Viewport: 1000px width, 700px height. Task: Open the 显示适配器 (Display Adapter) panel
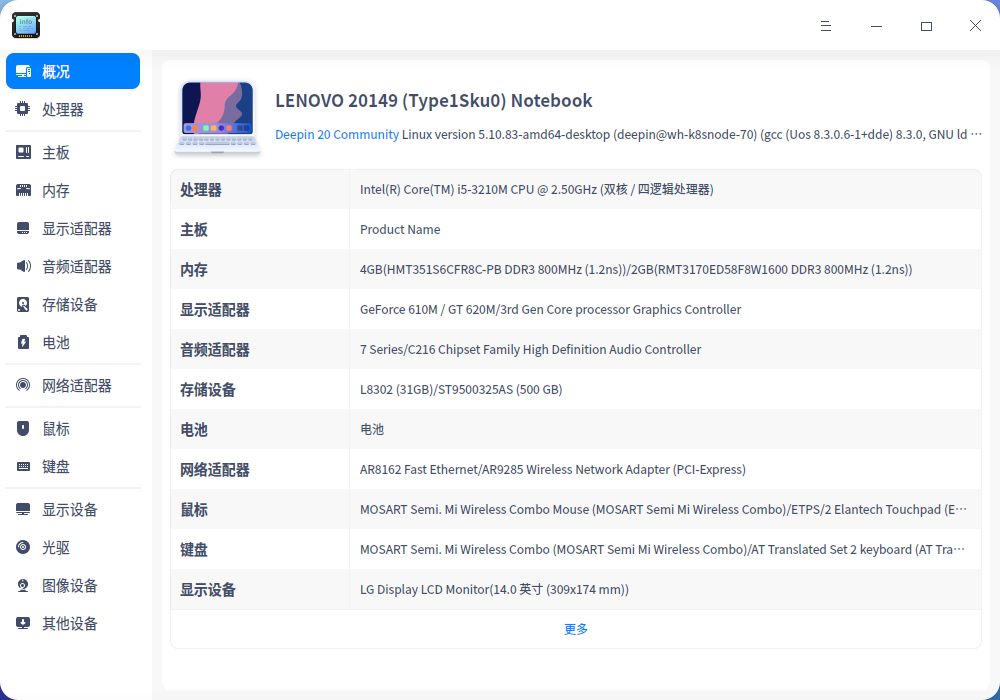[x=60, y=228]
